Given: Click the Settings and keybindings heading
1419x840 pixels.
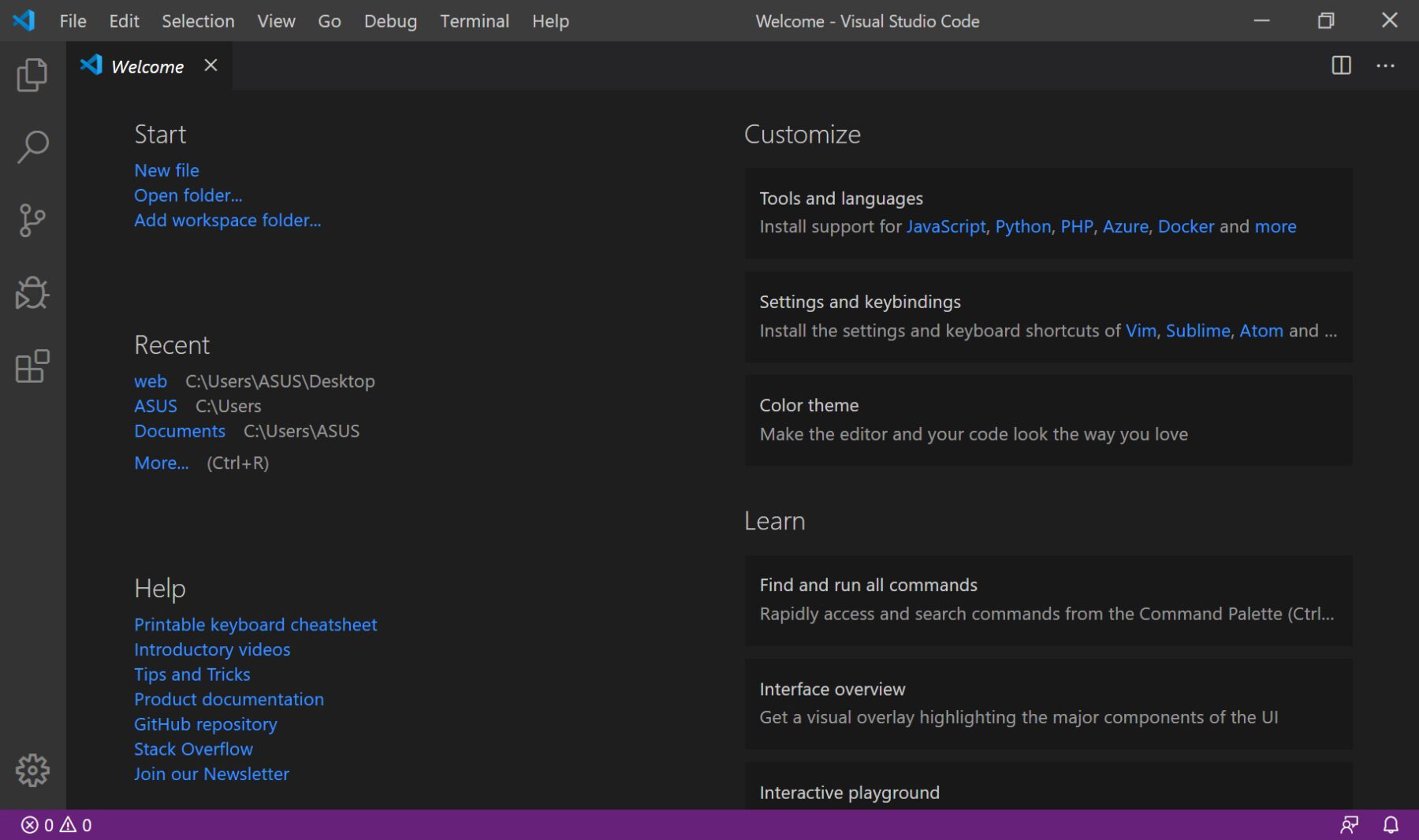Looking at the screenshot, I should (860, 303).
